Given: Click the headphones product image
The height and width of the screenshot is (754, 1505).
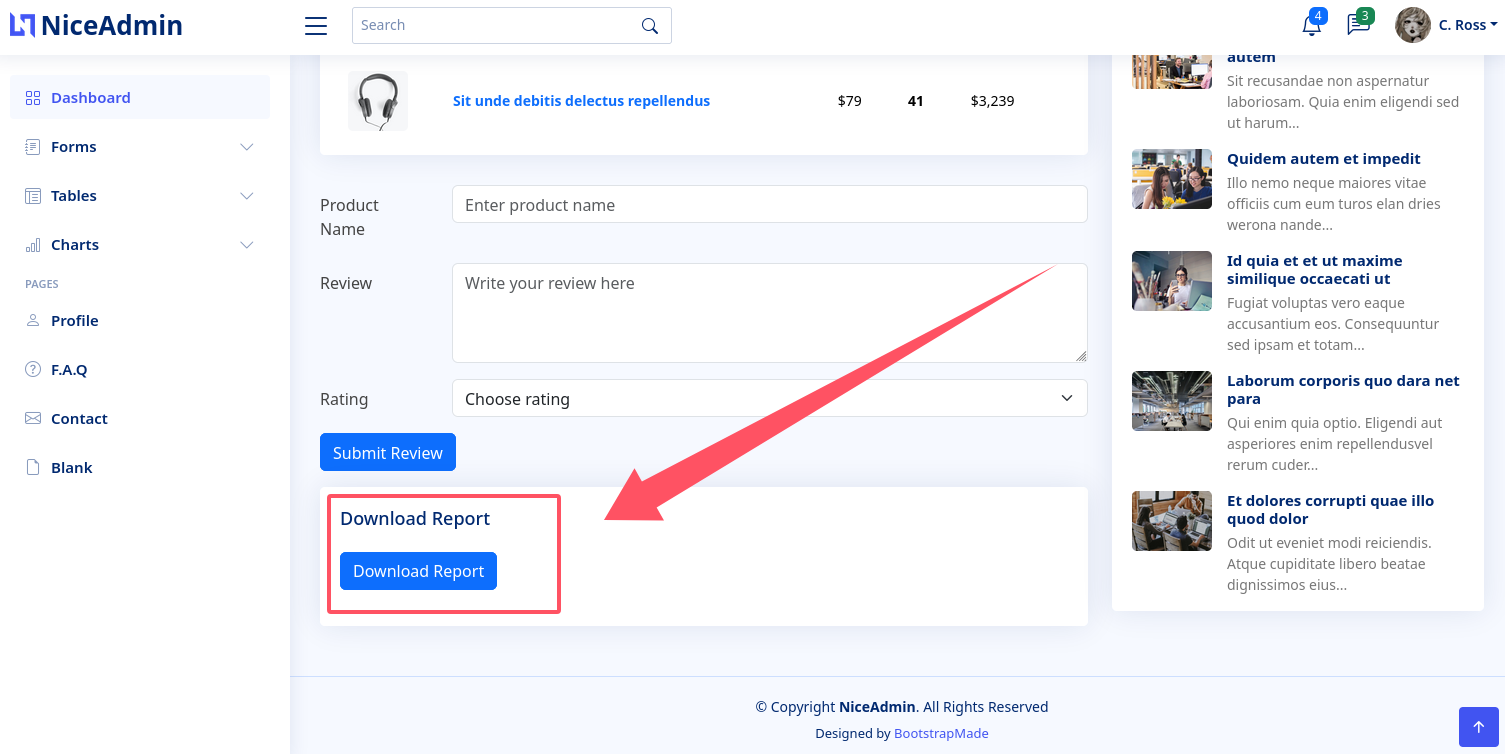Looking at the screenshot, I should [x=378, y=101].
